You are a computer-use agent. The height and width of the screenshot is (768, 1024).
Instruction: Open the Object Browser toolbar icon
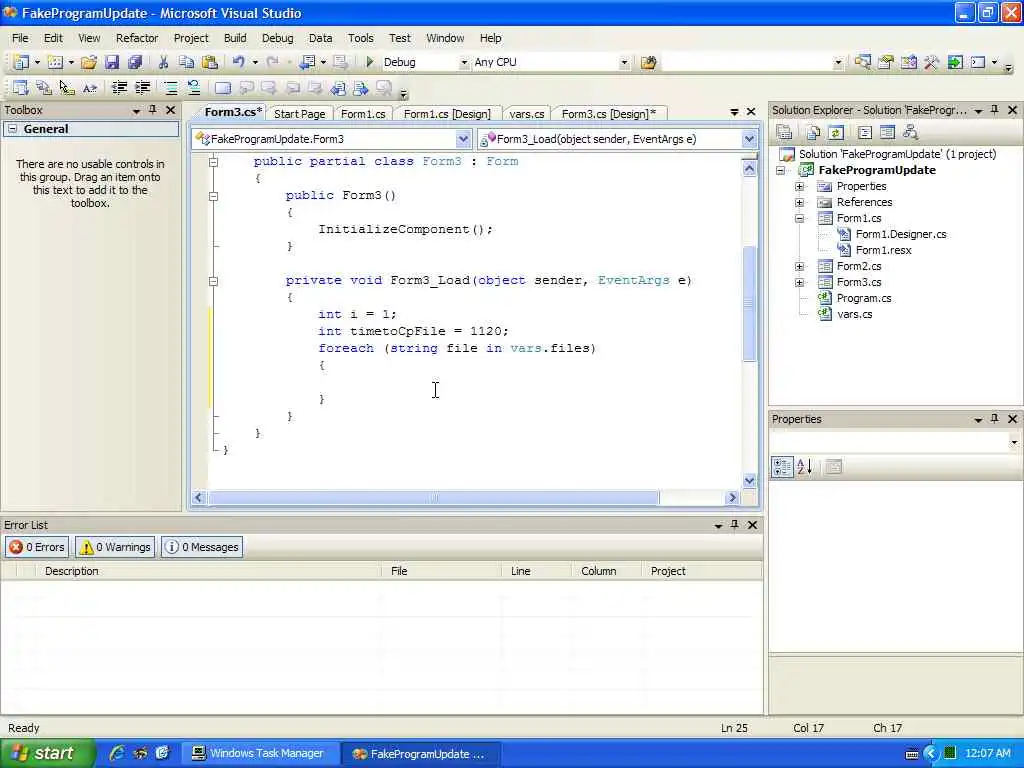(x=908, y=62)
